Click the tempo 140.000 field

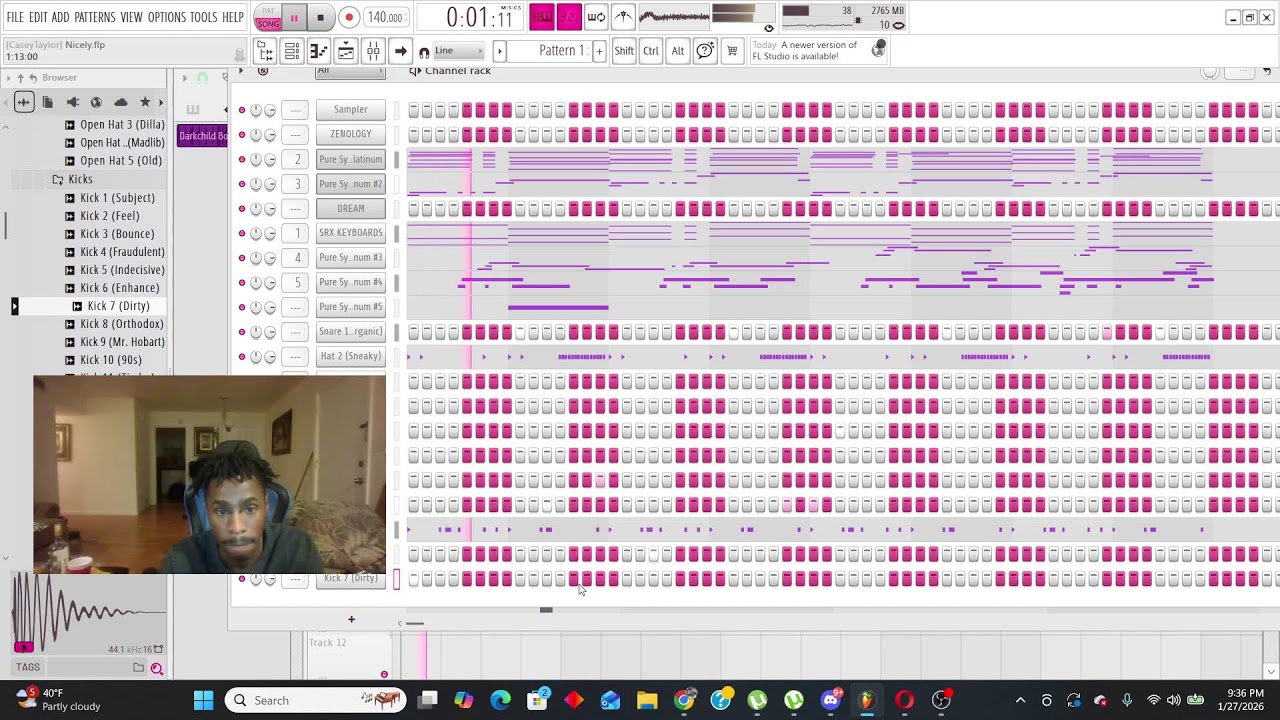coord(384,17)
